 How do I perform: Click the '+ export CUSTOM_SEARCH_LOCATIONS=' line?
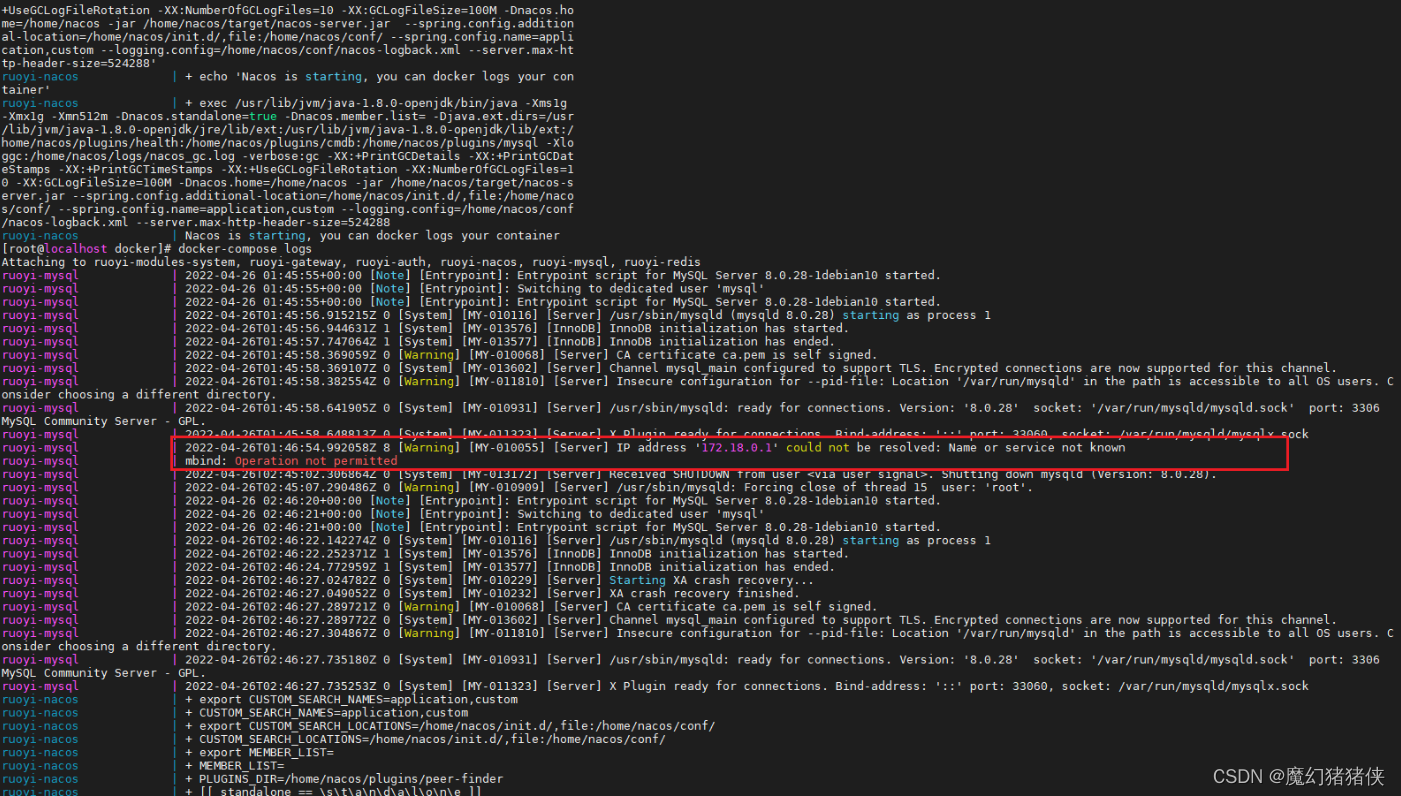(x=451, y=726)
